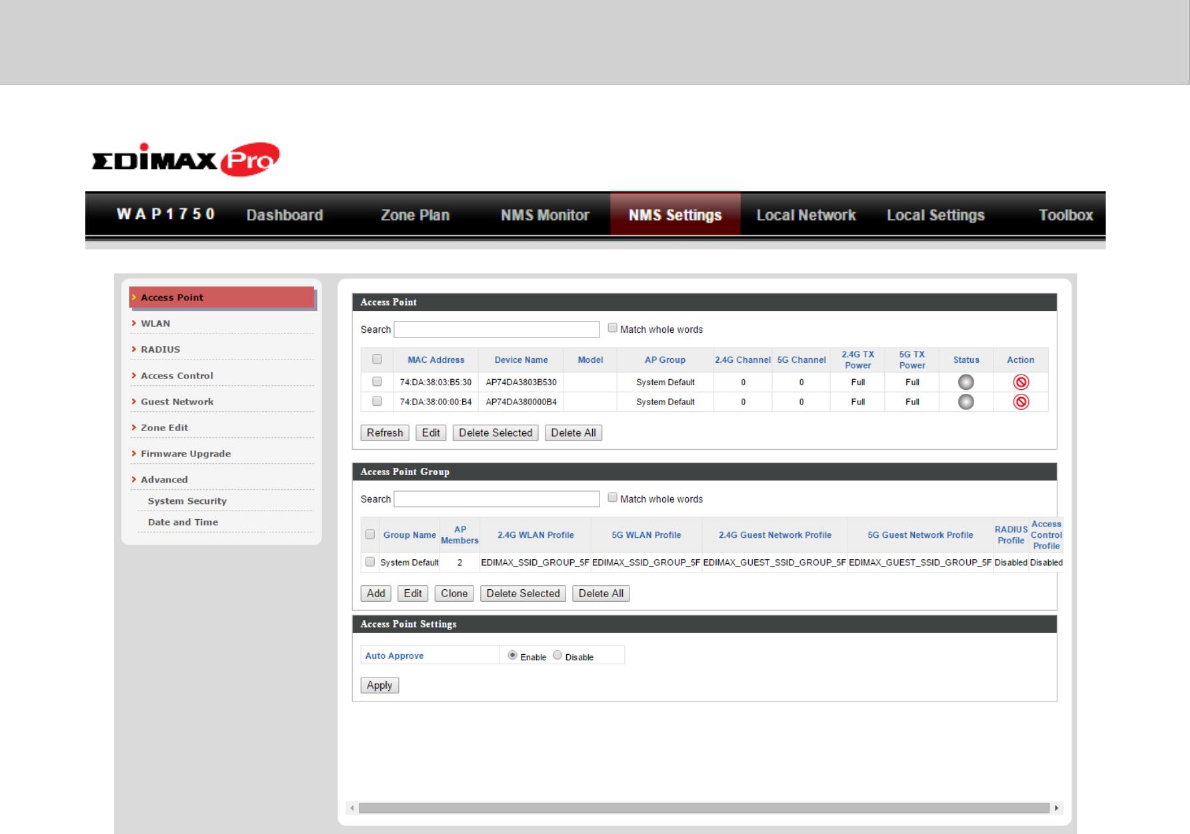Sort by the Group Name column header
The height and width of the screenshot is (834, 1190).
point(409,535)
